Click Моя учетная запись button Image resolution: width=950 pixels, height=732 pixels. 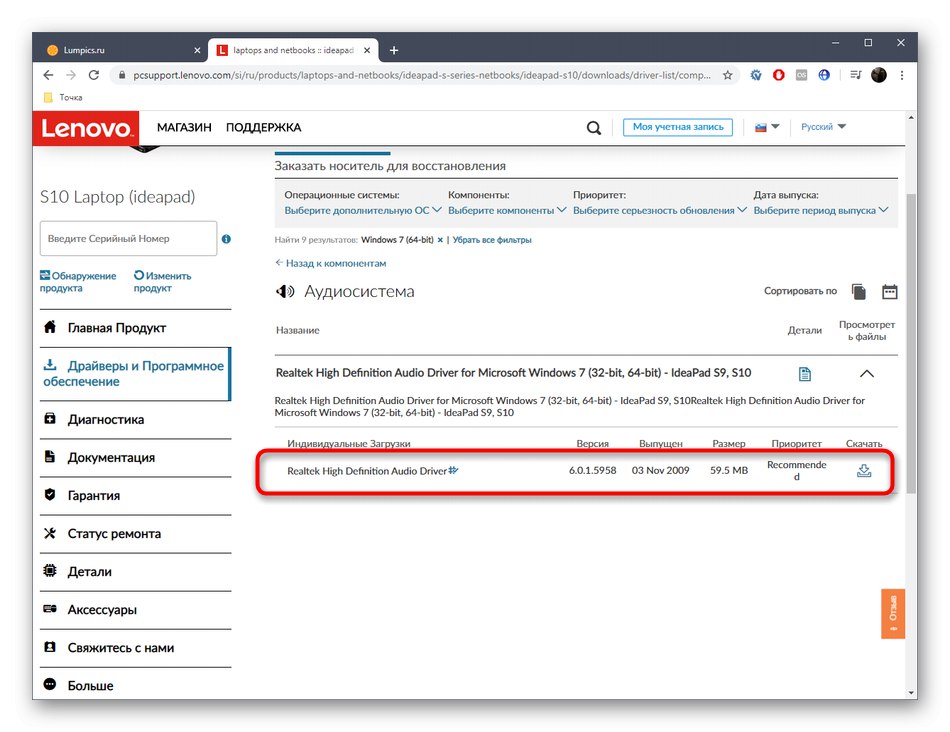[678, 127]
